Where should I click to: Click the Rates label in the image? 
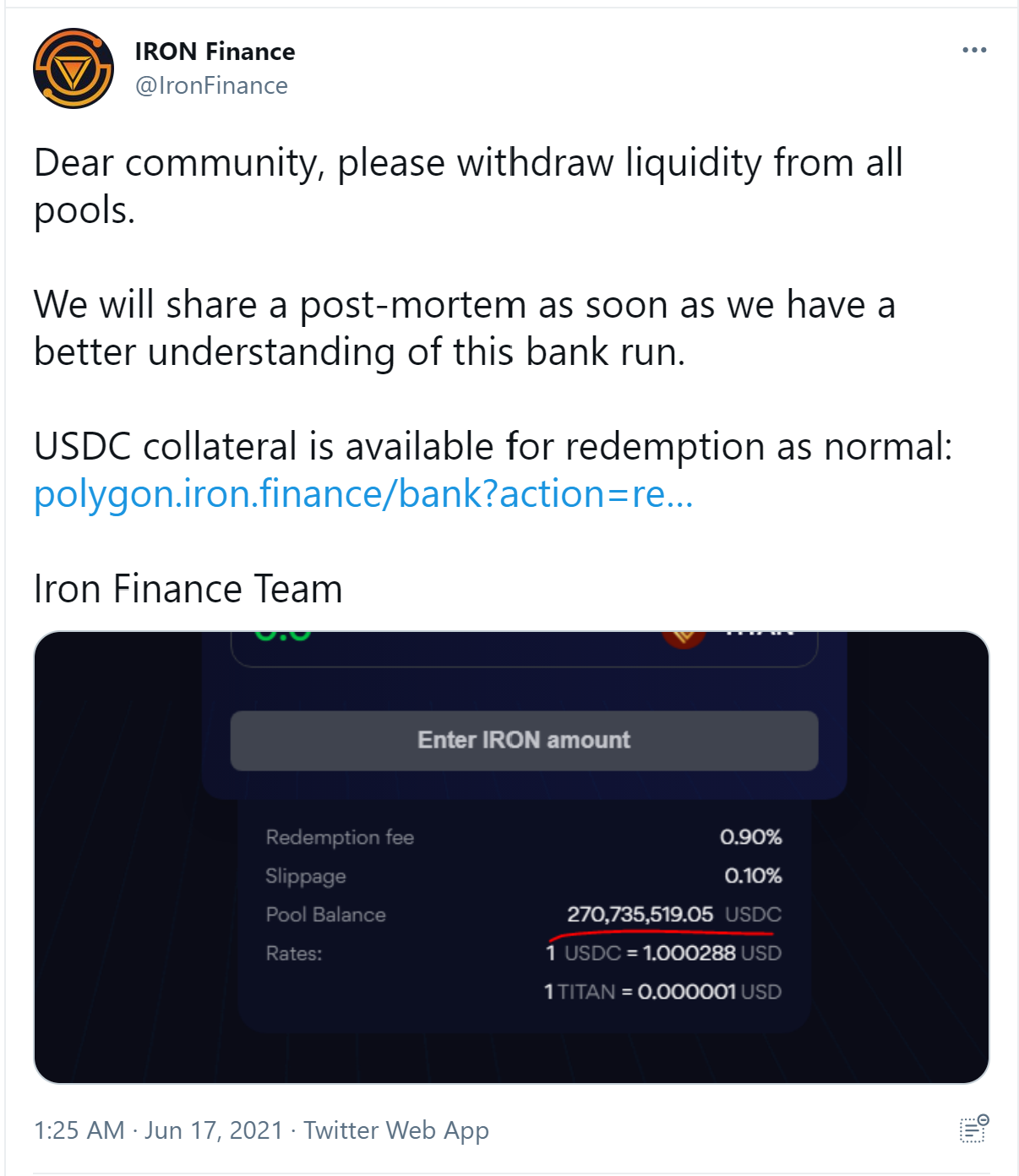click(x=294, y=954)
